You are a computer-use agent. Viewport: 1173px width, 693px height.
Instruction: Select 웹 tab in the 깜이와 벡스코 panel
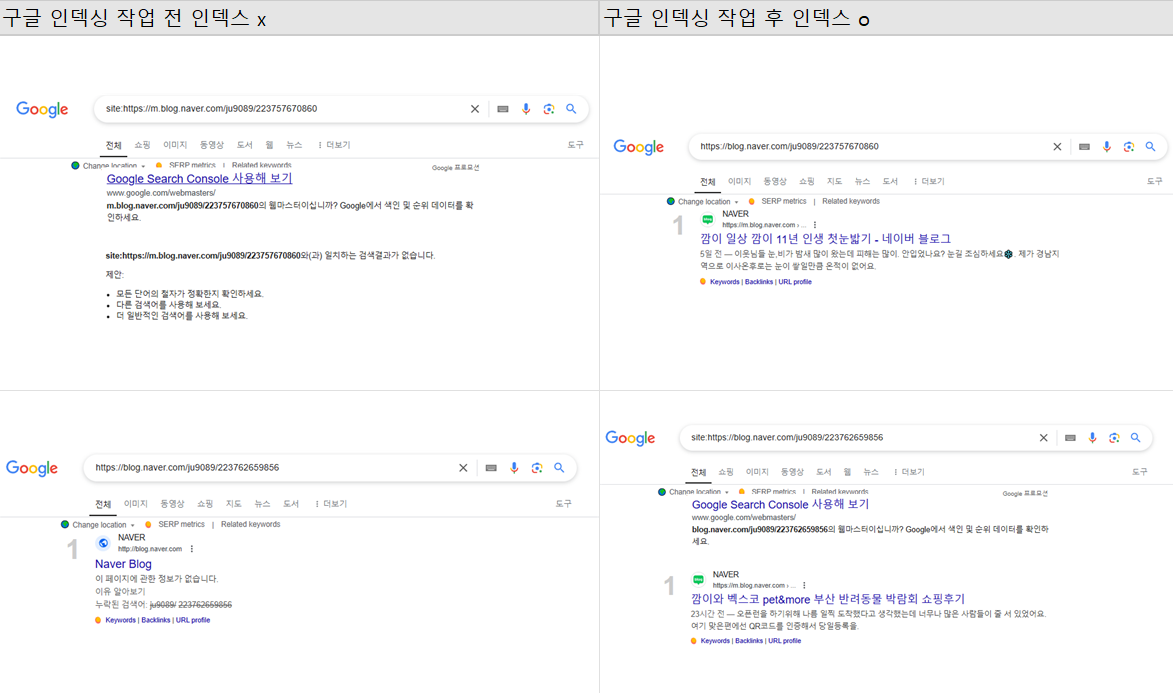pos(847,472)
